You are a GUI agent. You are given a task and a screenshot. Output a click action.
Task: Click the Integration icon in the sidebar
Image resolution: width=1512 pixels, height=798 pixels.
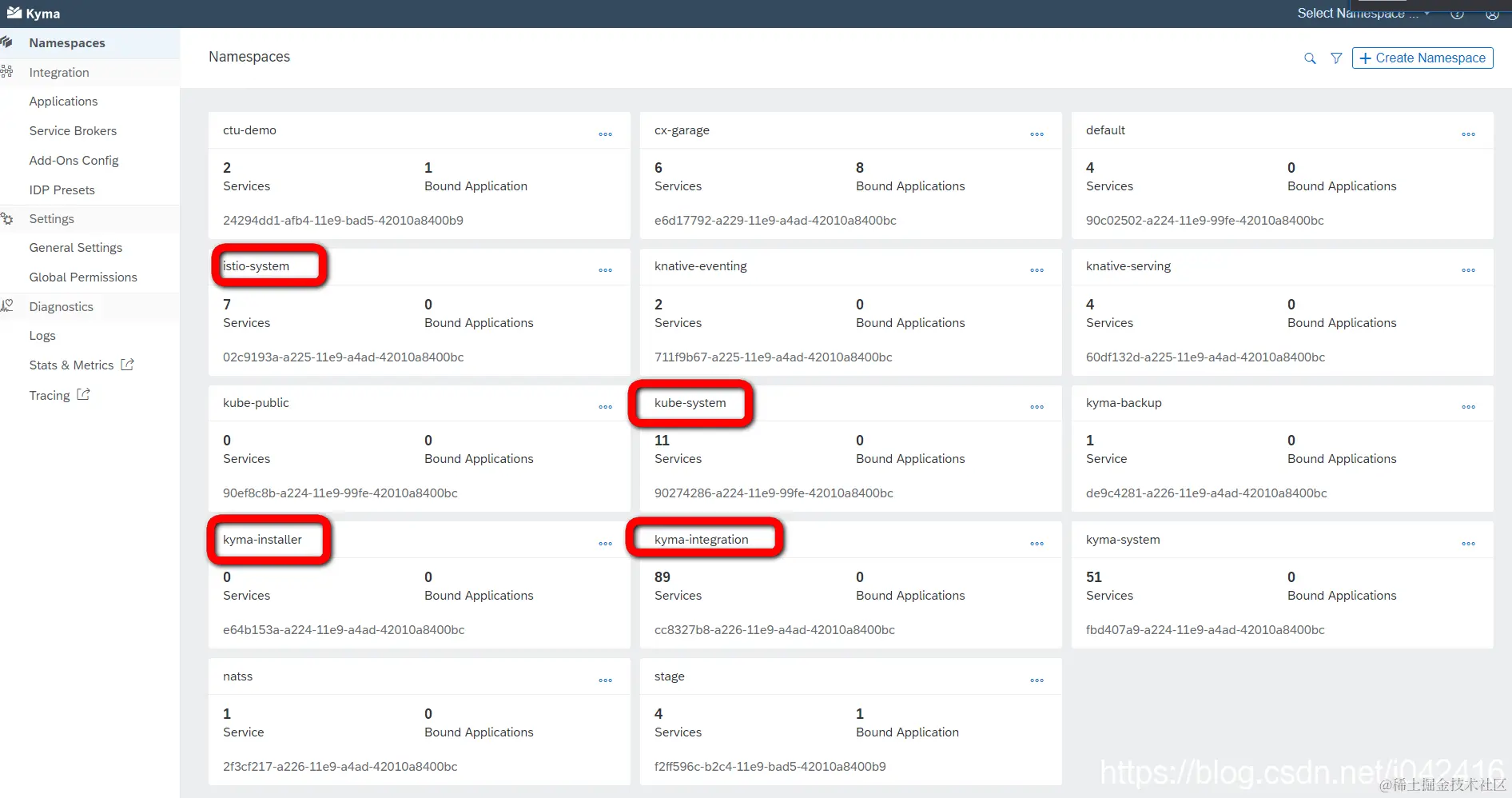coord(7,72)
